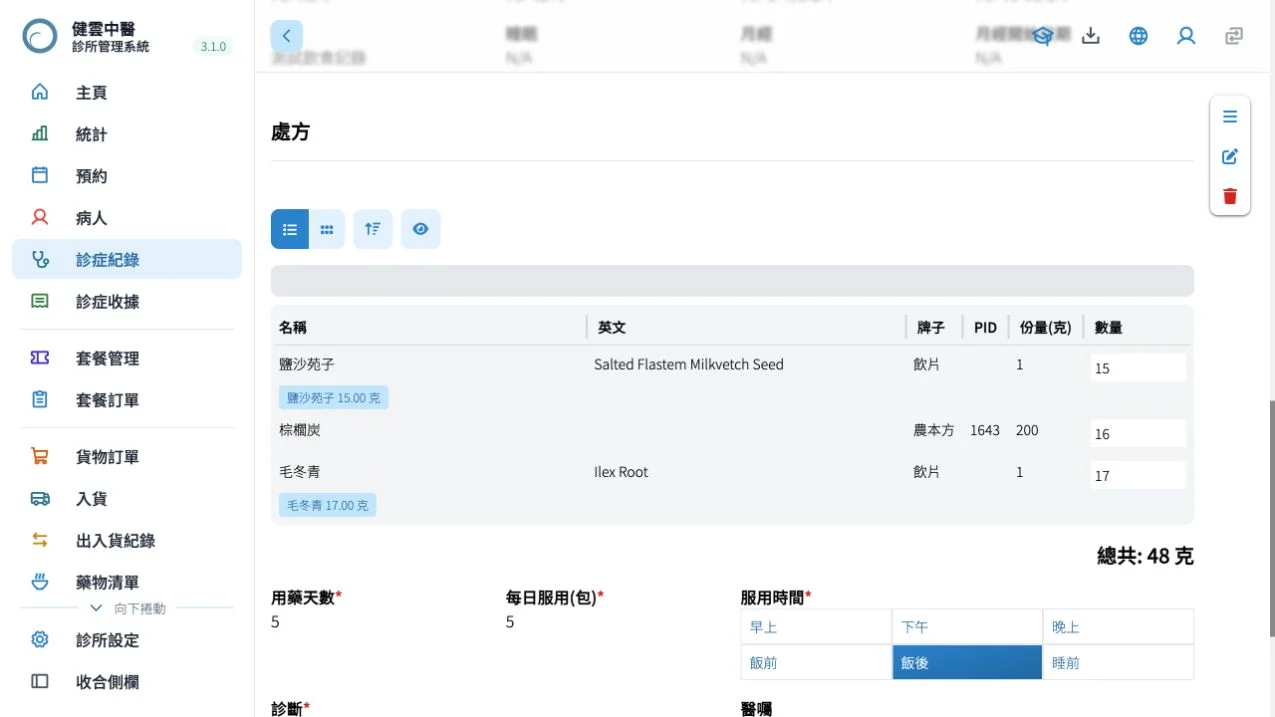This screenshot has height=717, width=1275.
Task: Click the PID column header
Action: [x=985, y=327]
